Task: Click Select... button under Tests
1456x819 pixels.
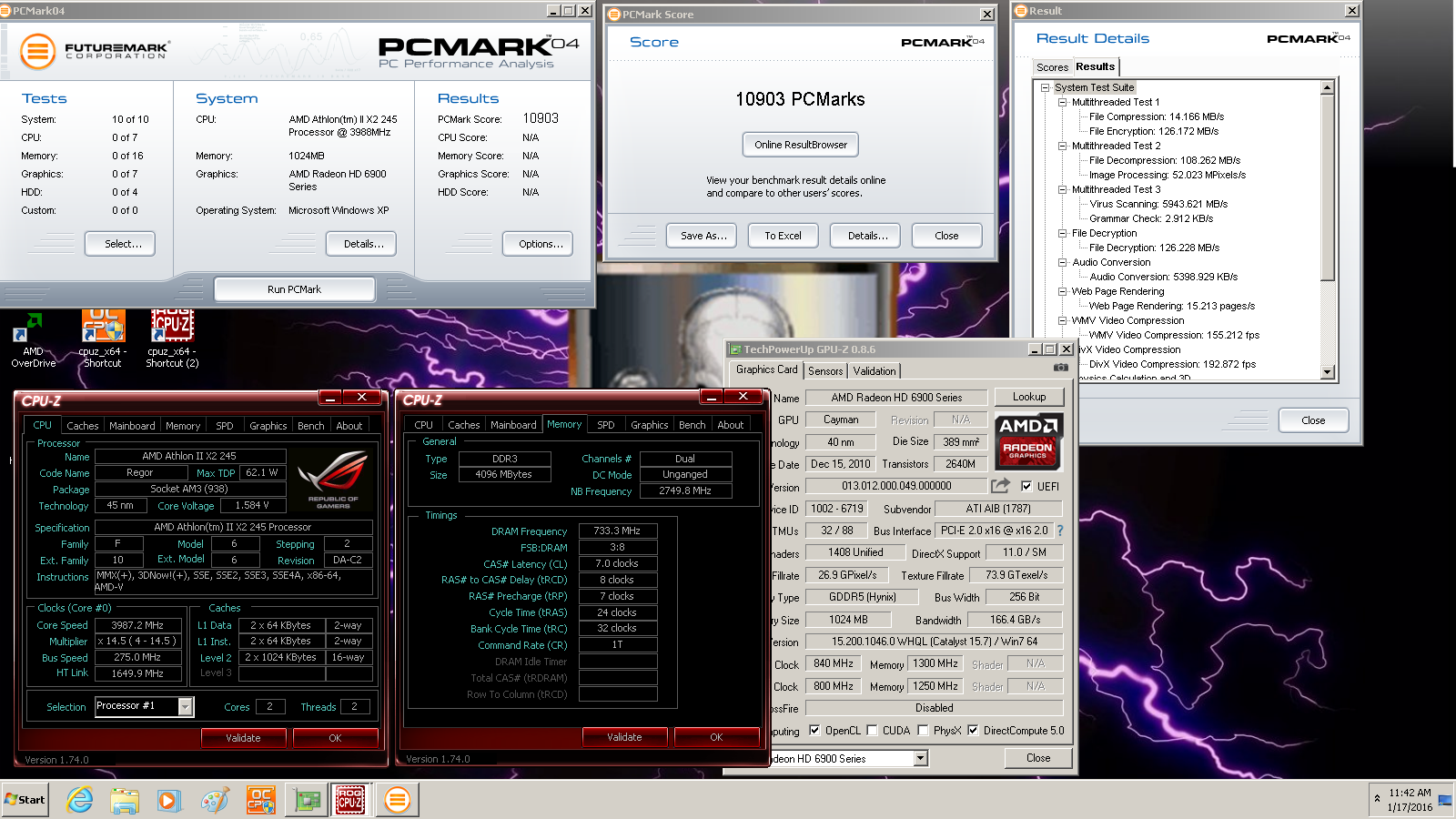Action: point(119,244)
